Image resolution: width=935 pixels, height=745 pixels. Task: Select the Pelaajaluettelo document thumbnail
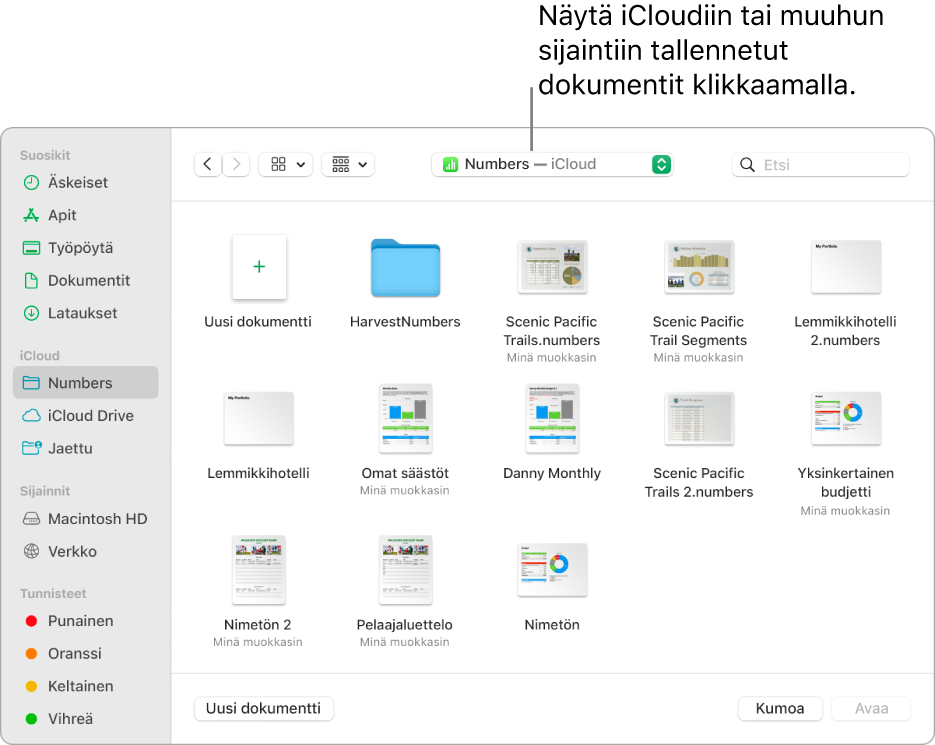405,570
